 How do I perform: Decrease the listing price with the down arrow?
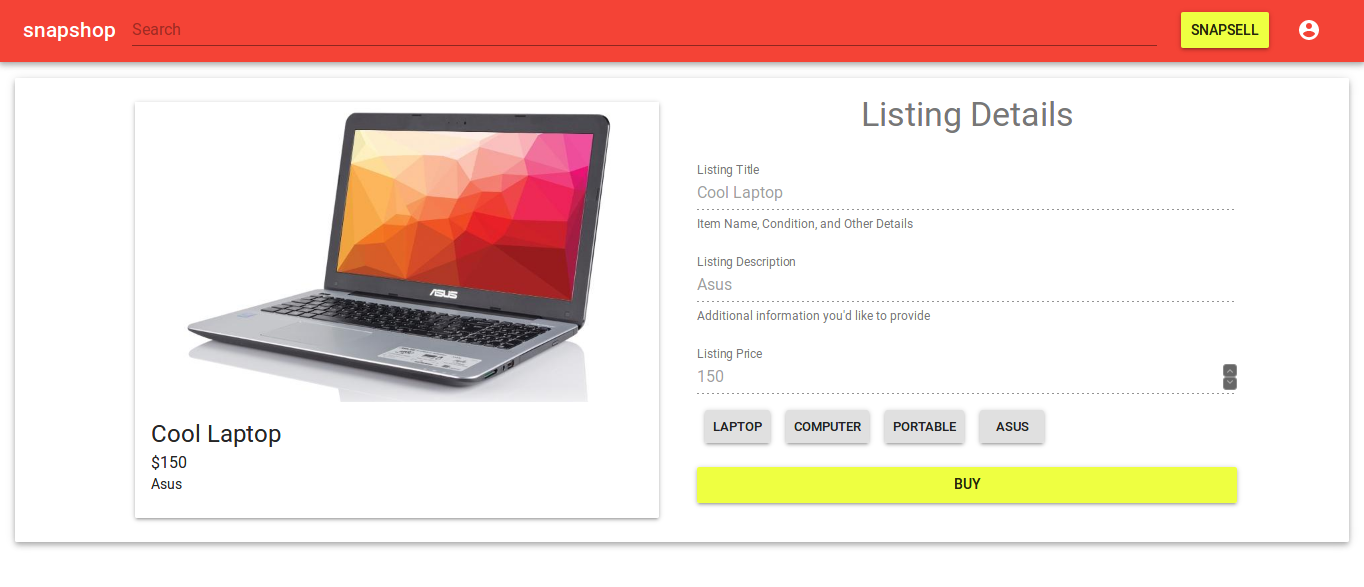point(1230,384)
